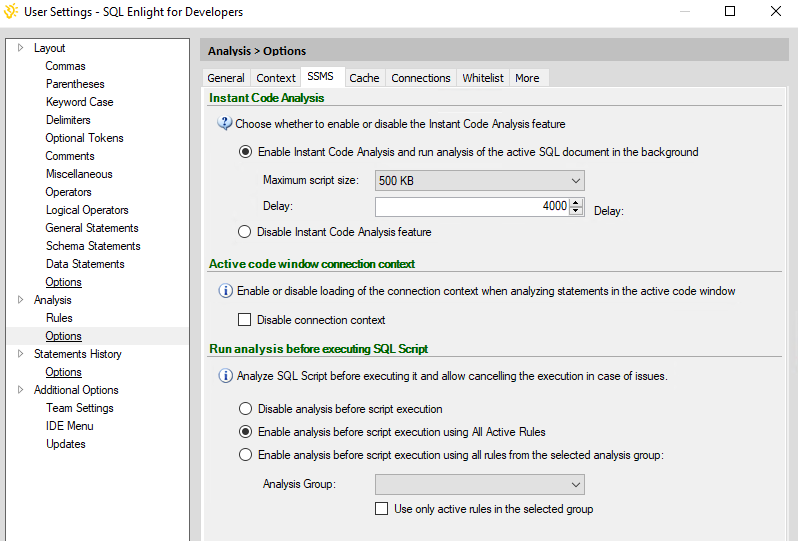Select Logical Operators tree item

click(x=87, y=210)
